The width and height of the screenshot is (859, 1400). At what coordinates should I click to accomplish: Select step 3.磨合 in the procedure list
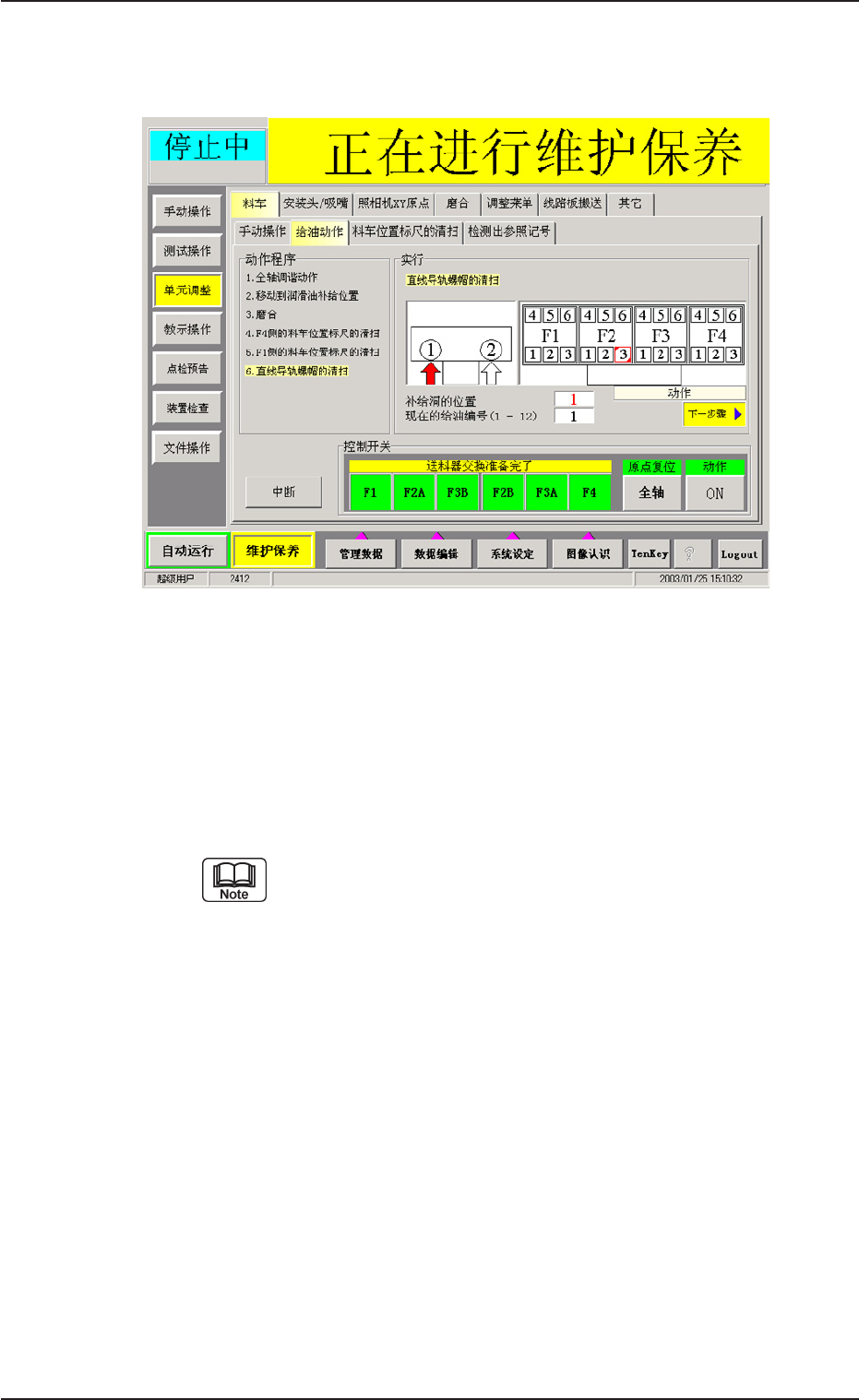point(261,314)
